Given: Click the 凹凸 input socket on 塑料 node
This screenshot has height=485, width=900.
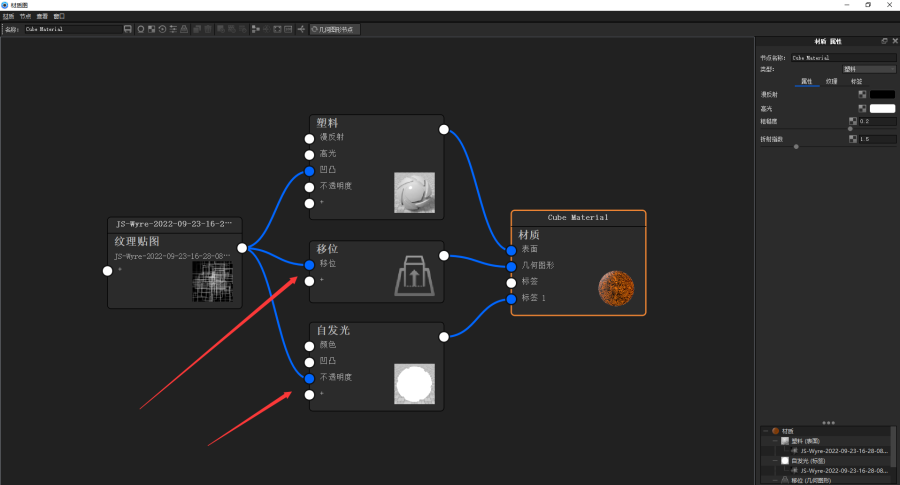Looking at the screenshot, I should coord(309,170).
